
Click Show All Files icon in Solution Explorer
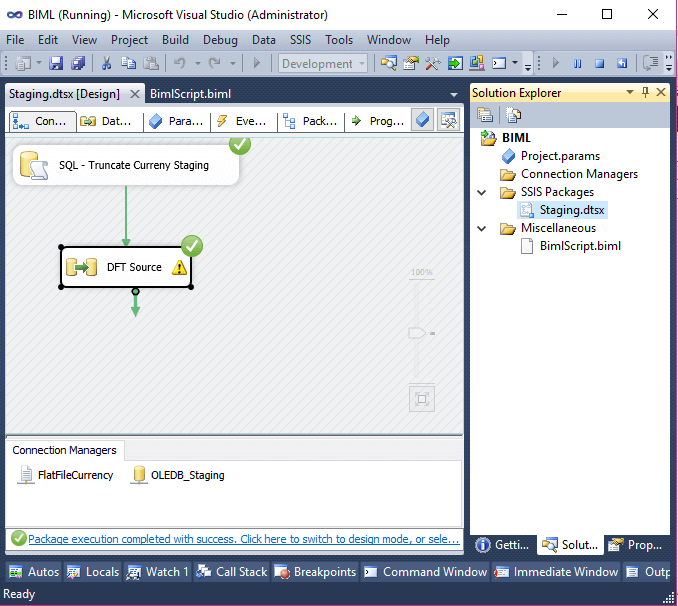513,115
